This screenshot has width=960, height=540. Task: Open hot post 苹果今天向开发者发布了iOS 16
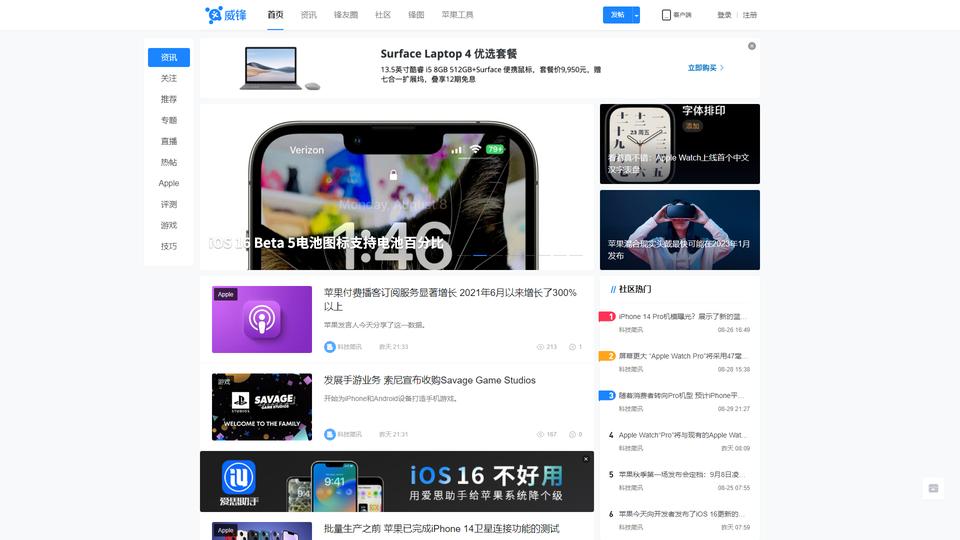click(683, 514)
